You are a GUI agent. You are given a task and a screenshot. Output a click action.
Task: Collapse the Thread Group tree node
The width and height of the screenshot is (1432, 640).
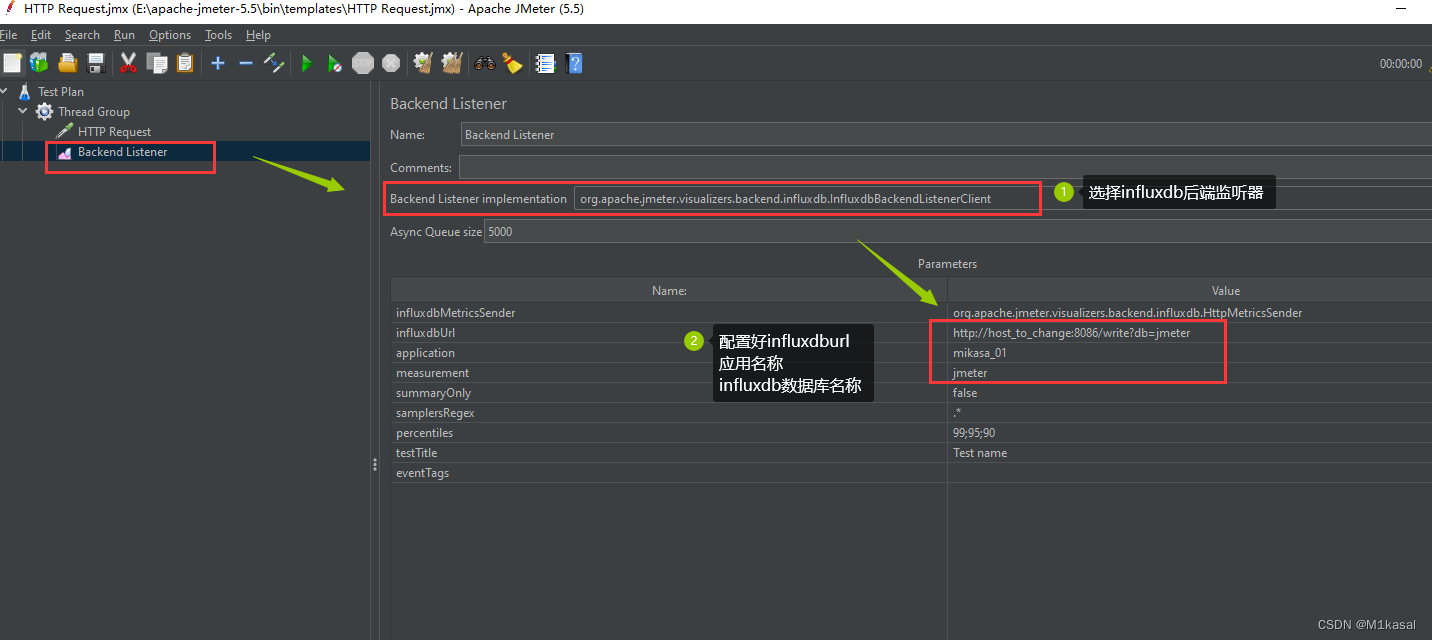tap(23, 111)
